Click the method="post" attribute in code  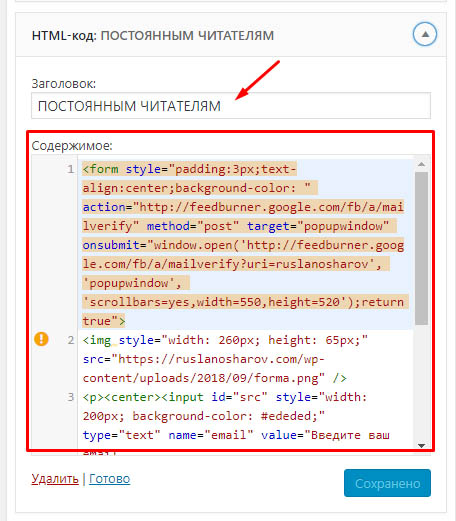[x=193, y=226]
